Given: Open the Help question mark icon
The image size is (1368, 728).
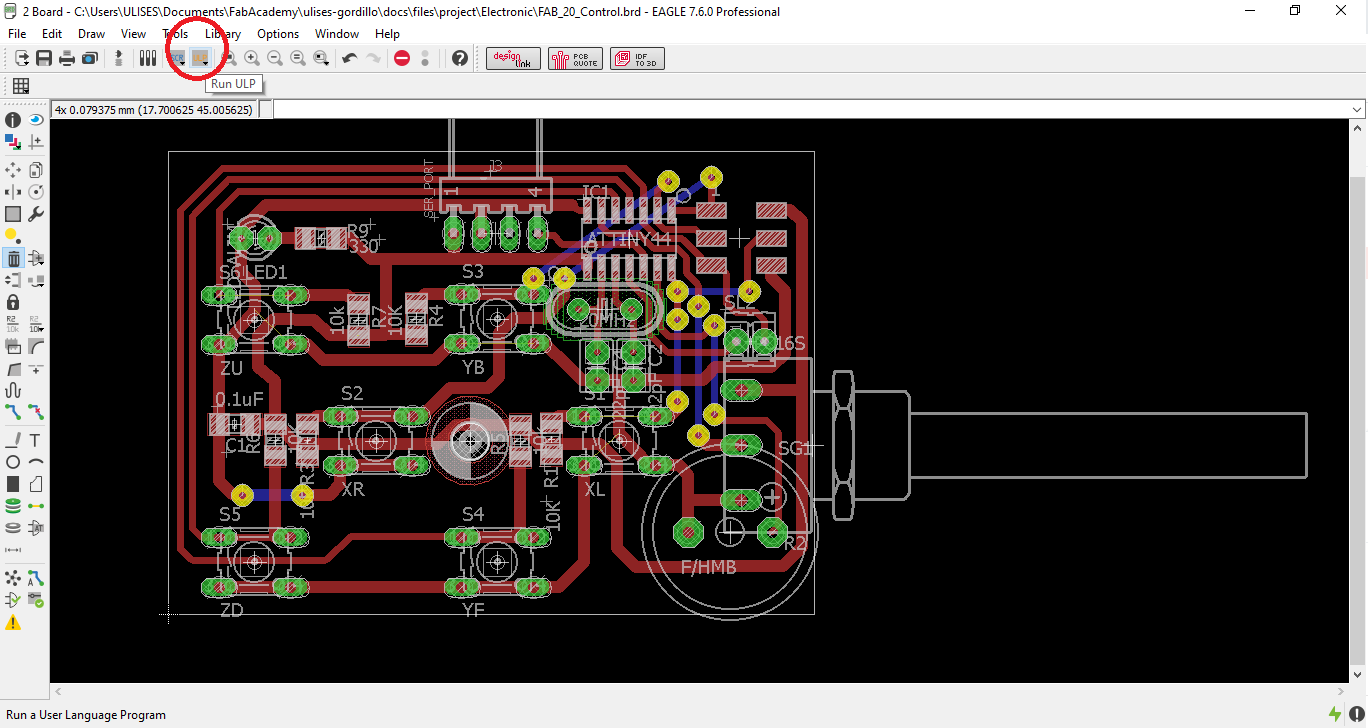Looking at the screenshot, I should 460,58.
